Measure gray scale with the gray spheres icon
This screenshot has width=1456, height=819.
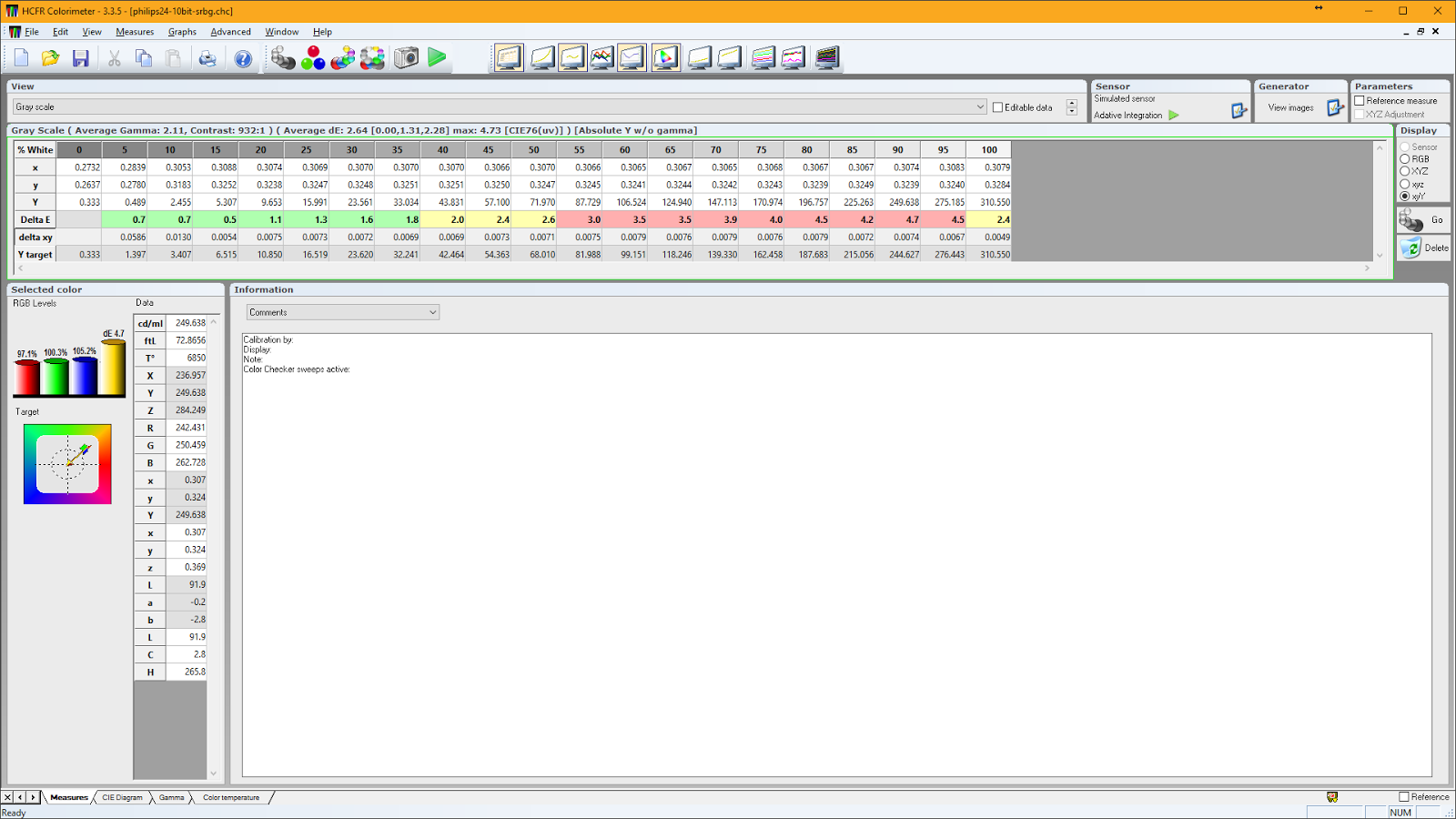(x=283, y=58)
